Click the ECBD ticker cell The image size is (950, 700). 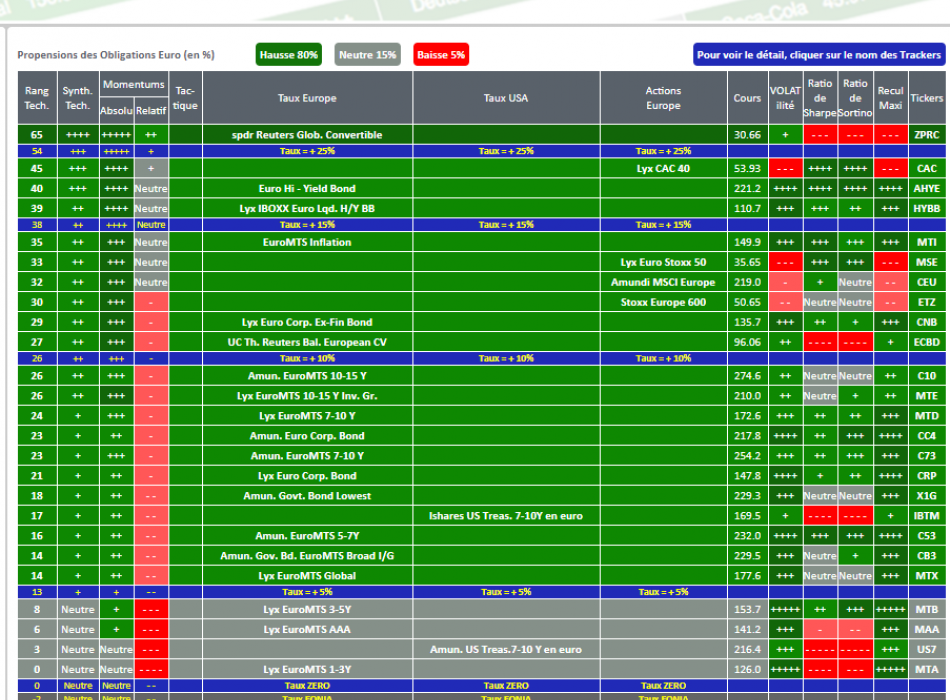(x=926, y=342)
